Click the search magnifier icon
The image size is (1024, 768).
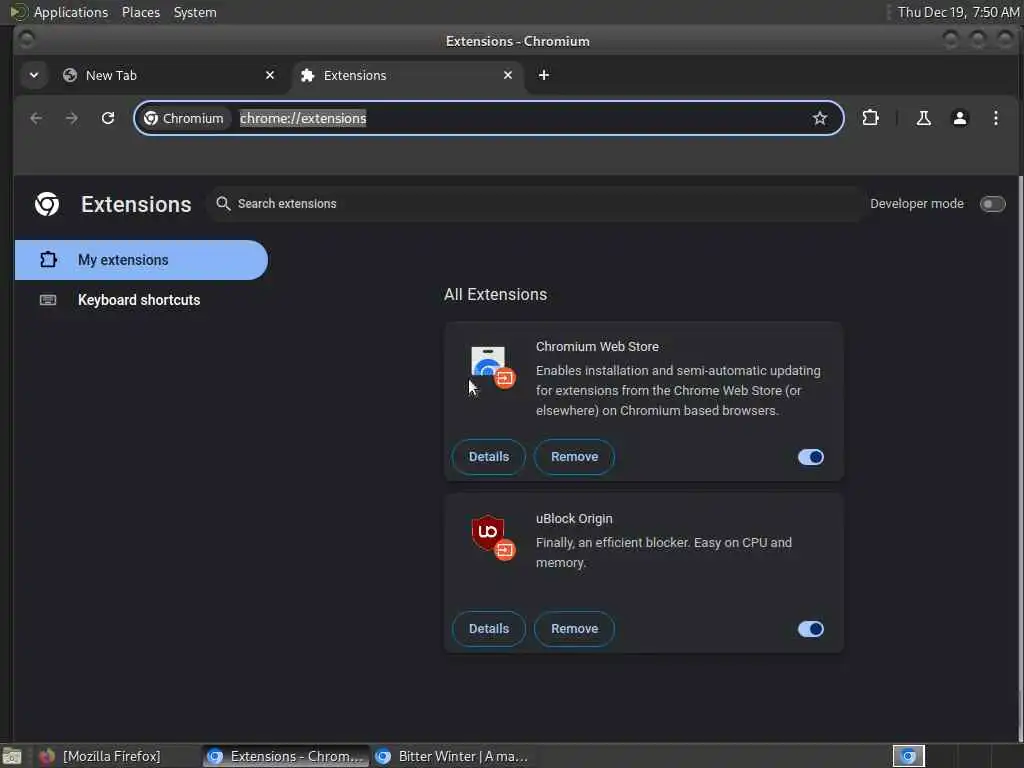click(x=223, y=204)
